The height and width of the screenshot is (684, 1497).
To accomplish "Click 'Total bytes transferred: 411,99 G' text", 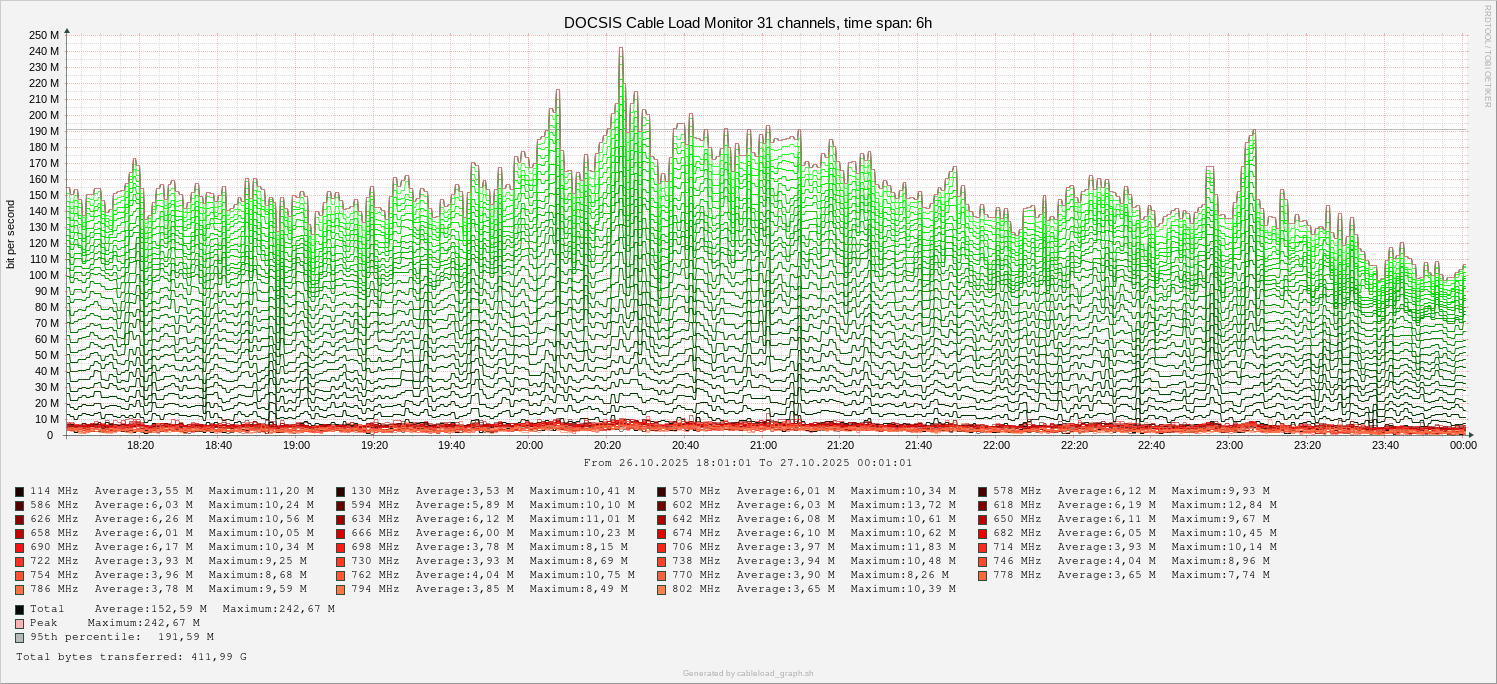I will 131,657.
